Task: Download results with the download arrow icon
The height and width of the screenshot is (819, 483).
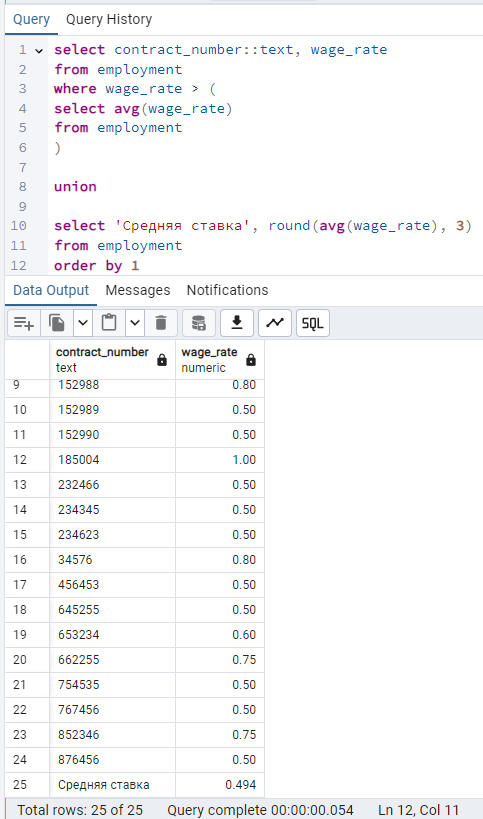Action: pos(237,323)
